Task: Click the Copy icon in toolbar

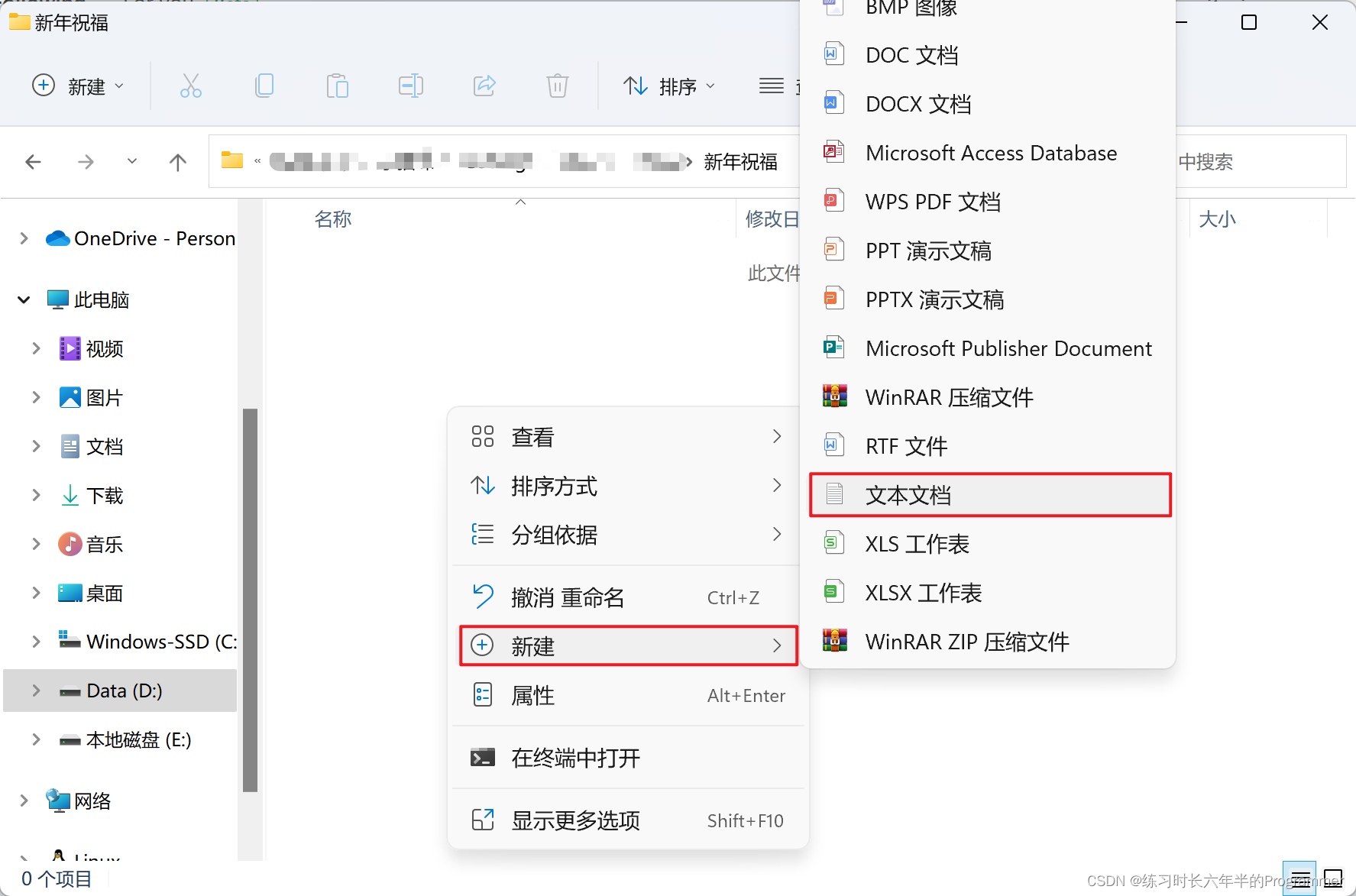Action: click(x=264, y=86)
